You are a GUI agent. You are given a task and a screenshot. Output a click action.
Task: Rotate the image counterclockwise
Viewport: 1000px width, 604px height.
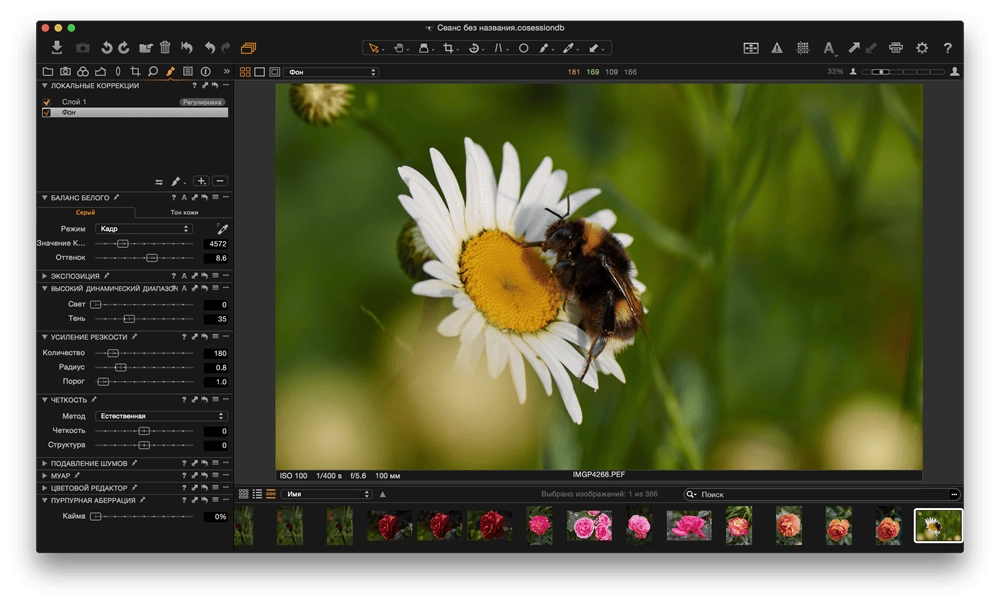pyautogui.click(x=107, y=48)
